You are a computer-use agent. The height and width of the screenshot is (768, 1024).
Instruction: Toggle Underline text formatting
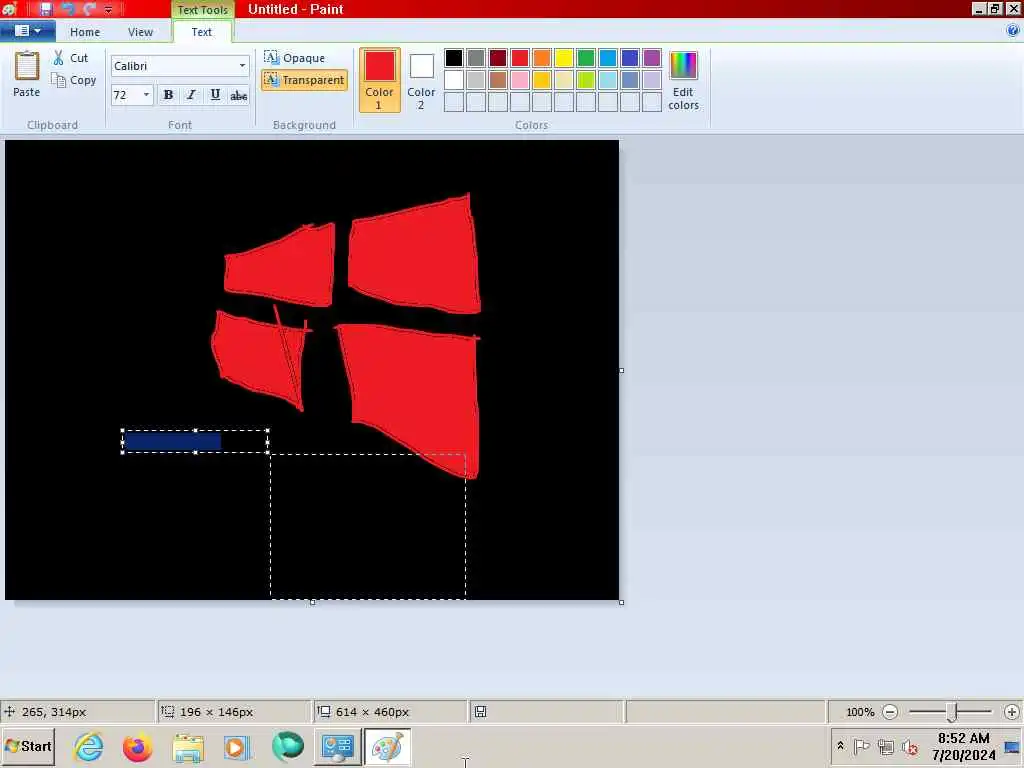click(215, 95)
